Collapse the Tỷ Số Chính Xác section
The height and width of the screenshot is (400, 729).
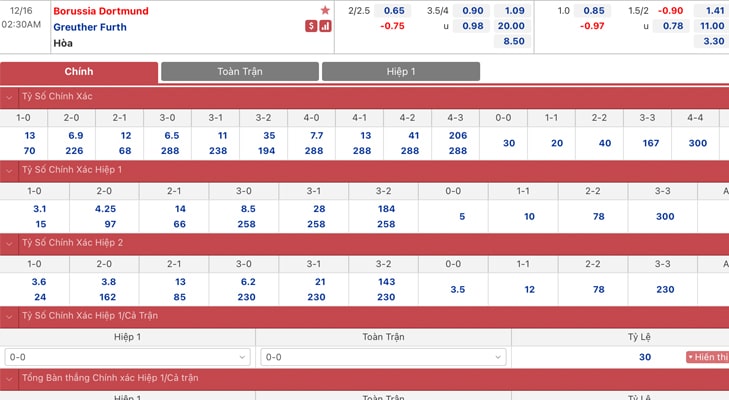pyautogui.click(x=9, y=97)
